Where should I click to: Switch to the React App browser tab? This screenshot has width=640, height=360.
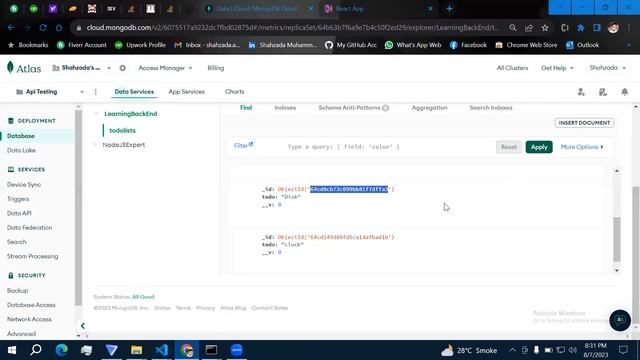click(x=349, y=9)
